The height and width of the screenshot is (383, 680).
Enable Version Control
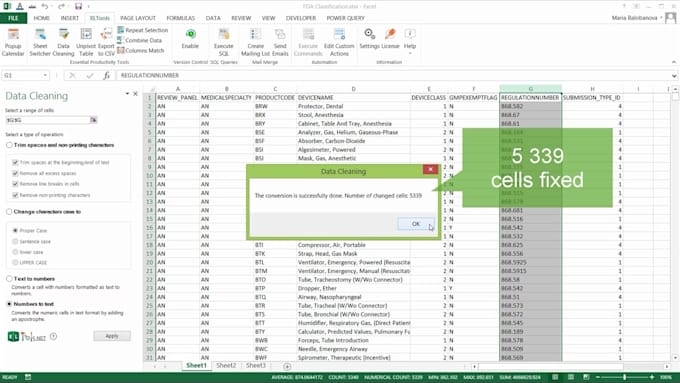click(x=190, y=39)
